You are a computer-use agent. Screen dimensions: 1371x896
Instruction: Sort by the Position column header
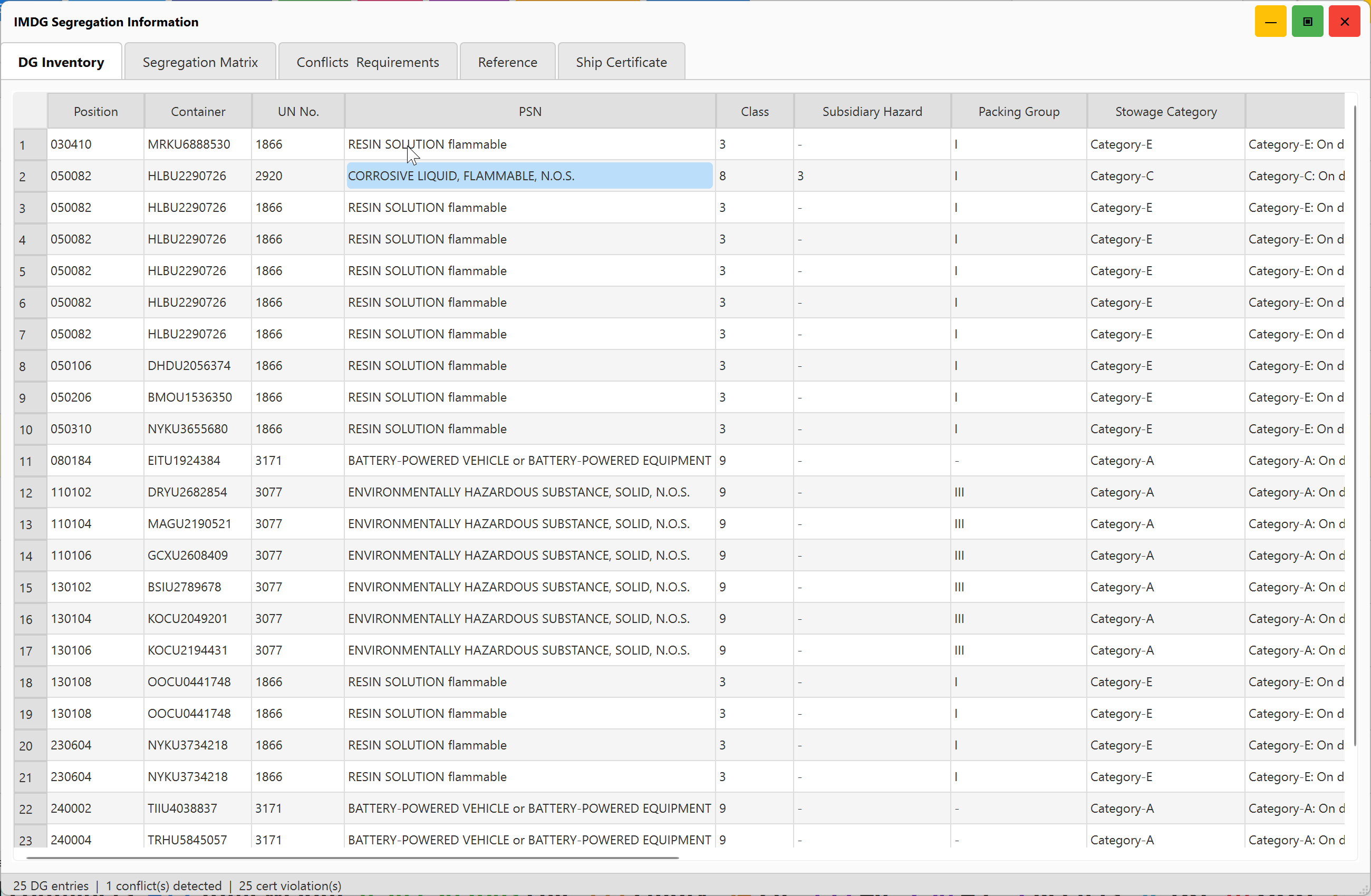95,111
